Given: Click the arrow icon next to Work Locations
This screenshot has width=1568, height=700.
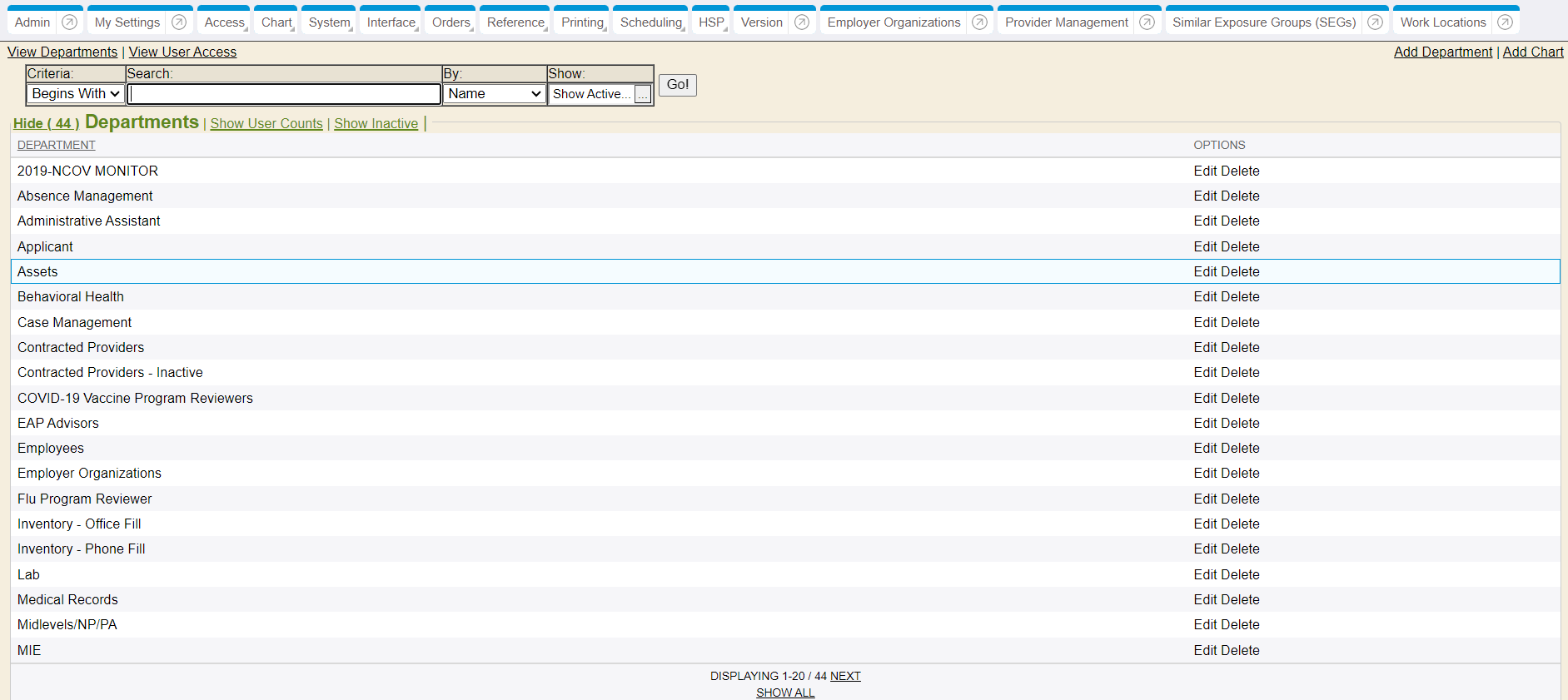Looking at the screenshot, I should coord(1506,22).
